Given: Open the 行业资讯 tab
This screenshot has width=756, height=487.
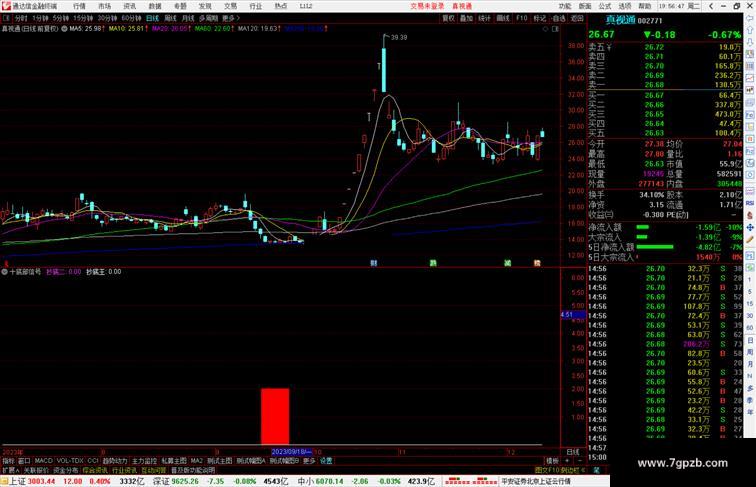Looking at the screenshot, I should tap(124, 470).
